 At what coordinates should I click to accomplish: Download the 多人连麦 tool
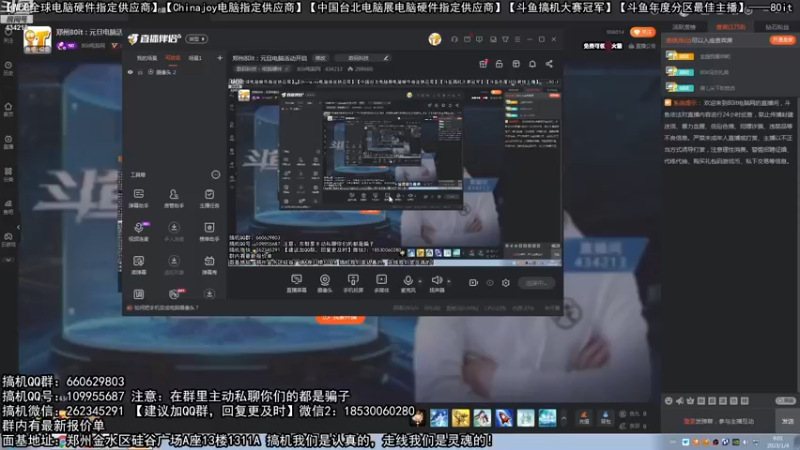tap(173, 231)
